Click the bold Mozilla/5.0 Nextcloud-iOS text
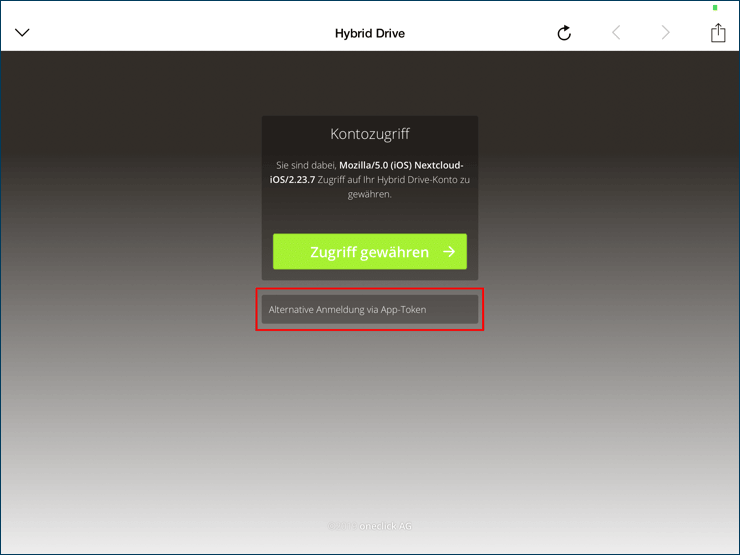 [x=400, y=165]
